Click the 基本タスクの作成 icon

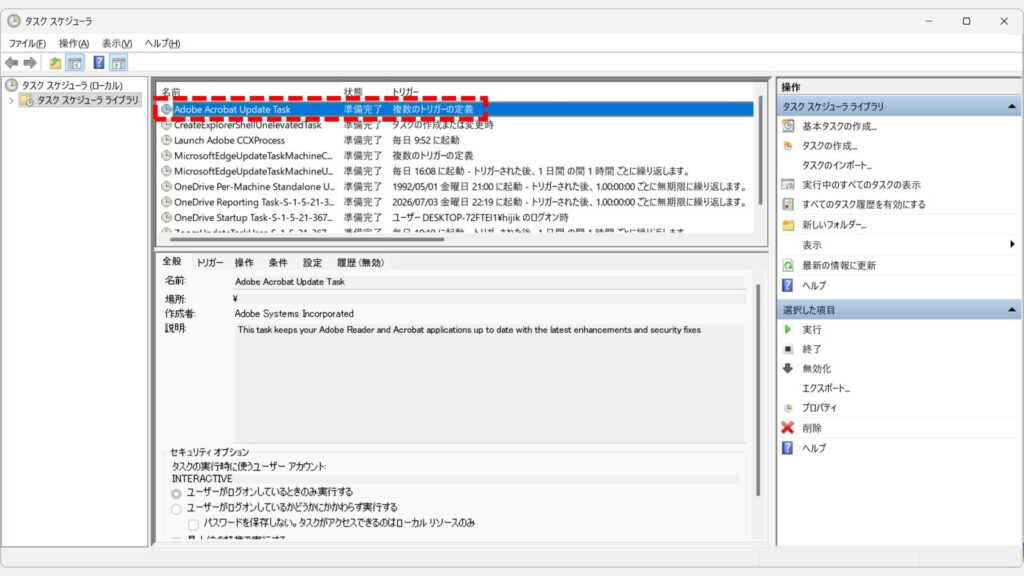point(788,126)
